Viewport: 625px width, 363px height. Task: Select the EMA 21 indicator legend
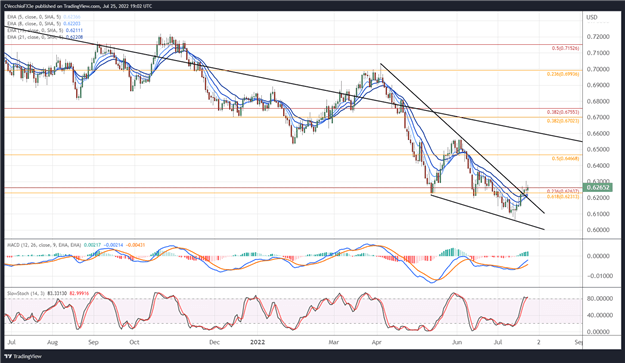[x=45, y=37]
